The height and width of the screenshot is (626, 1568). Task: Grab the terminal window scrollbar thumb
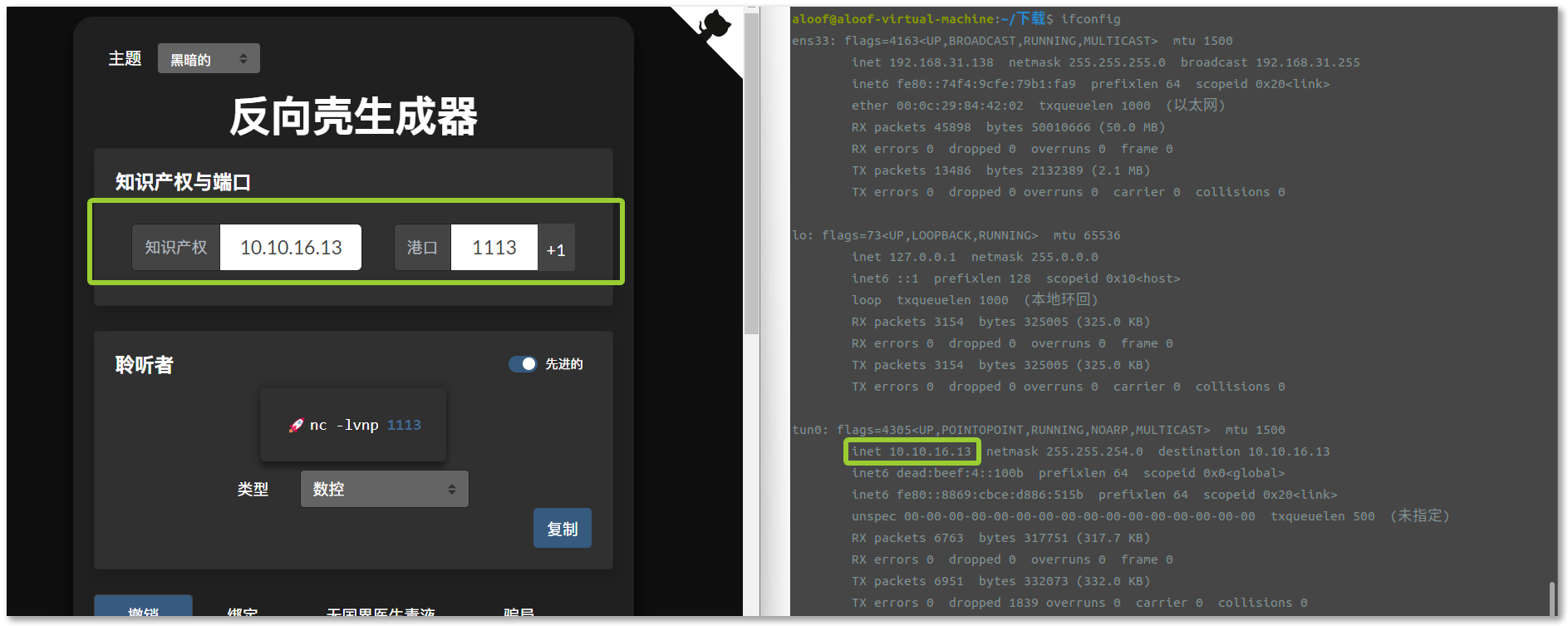click(1551, 599)
